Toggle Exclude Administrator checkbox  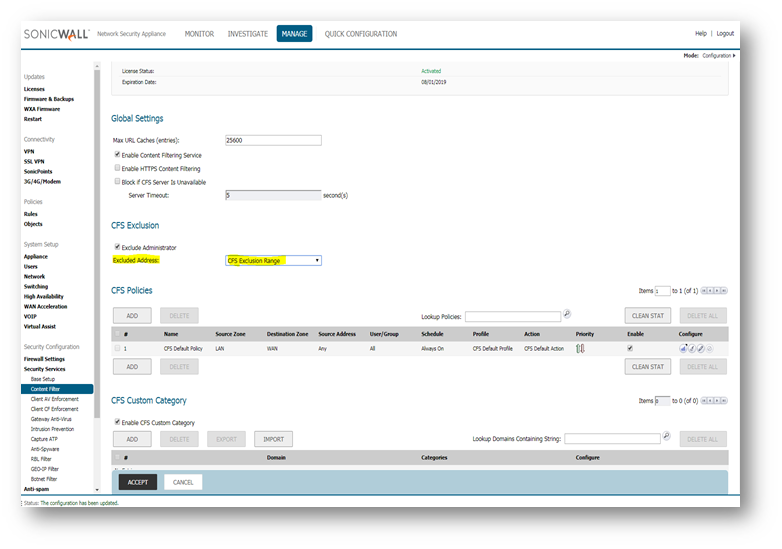(x=117, y=247)
